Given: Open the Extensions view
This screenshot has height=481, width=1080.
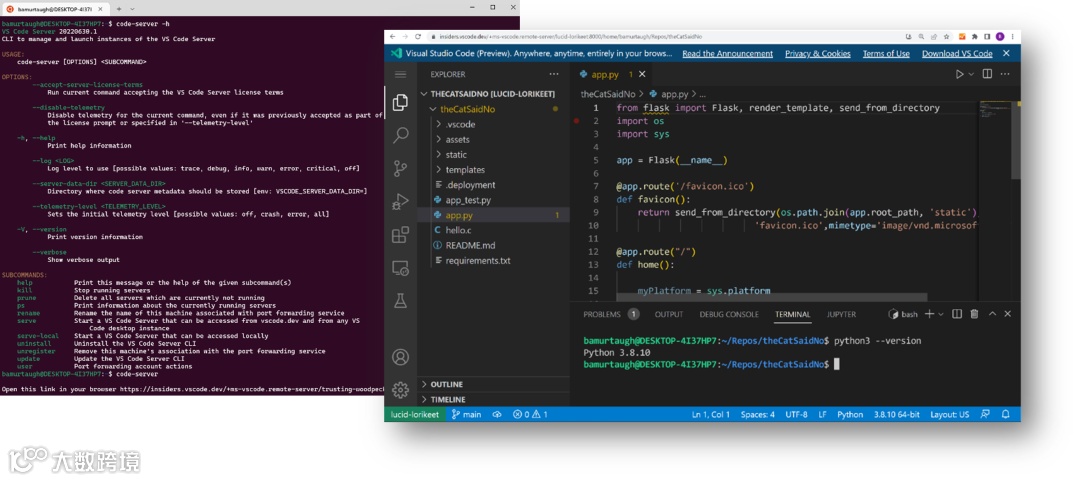Looking at the screenshot, I should click(x=400, y=234).
